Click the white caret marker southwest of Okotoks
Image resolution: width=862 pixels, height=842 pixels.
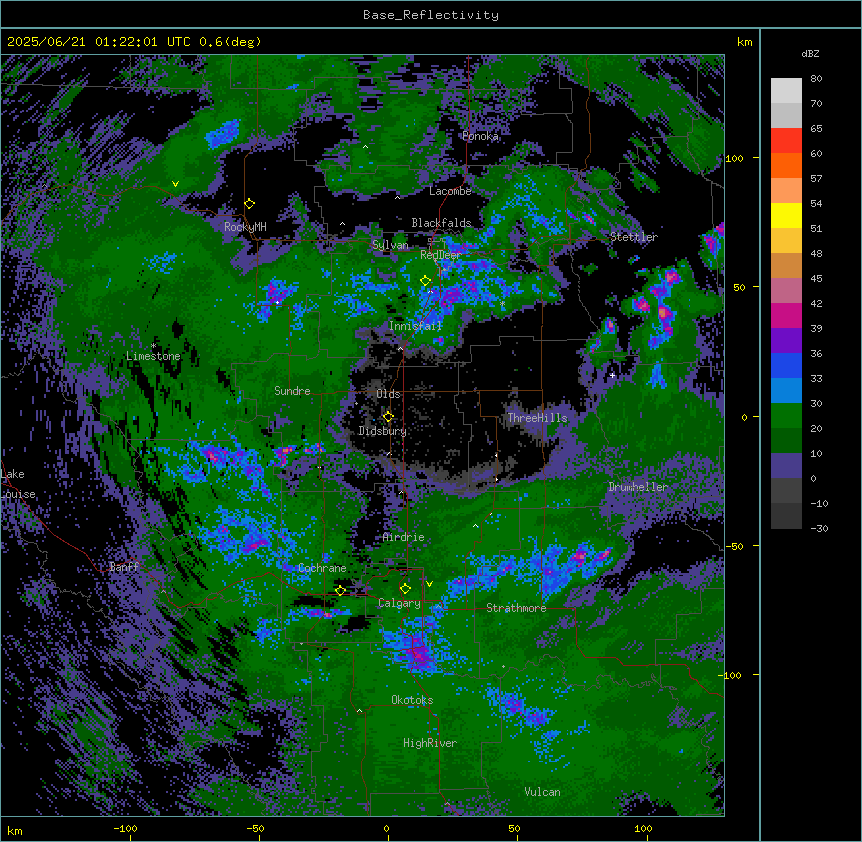[x=360, y=711]
